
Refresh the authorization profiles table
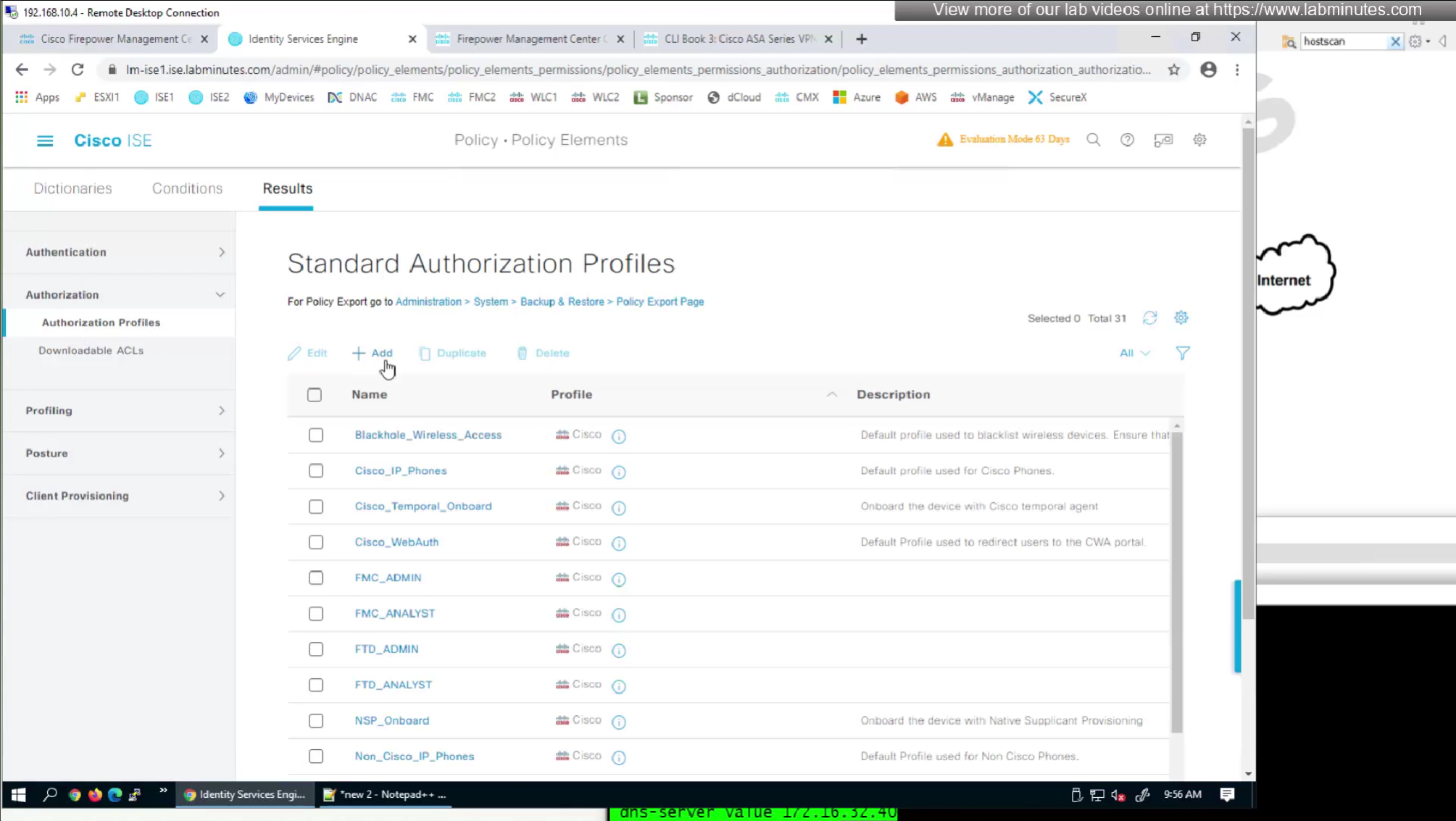1149,318
